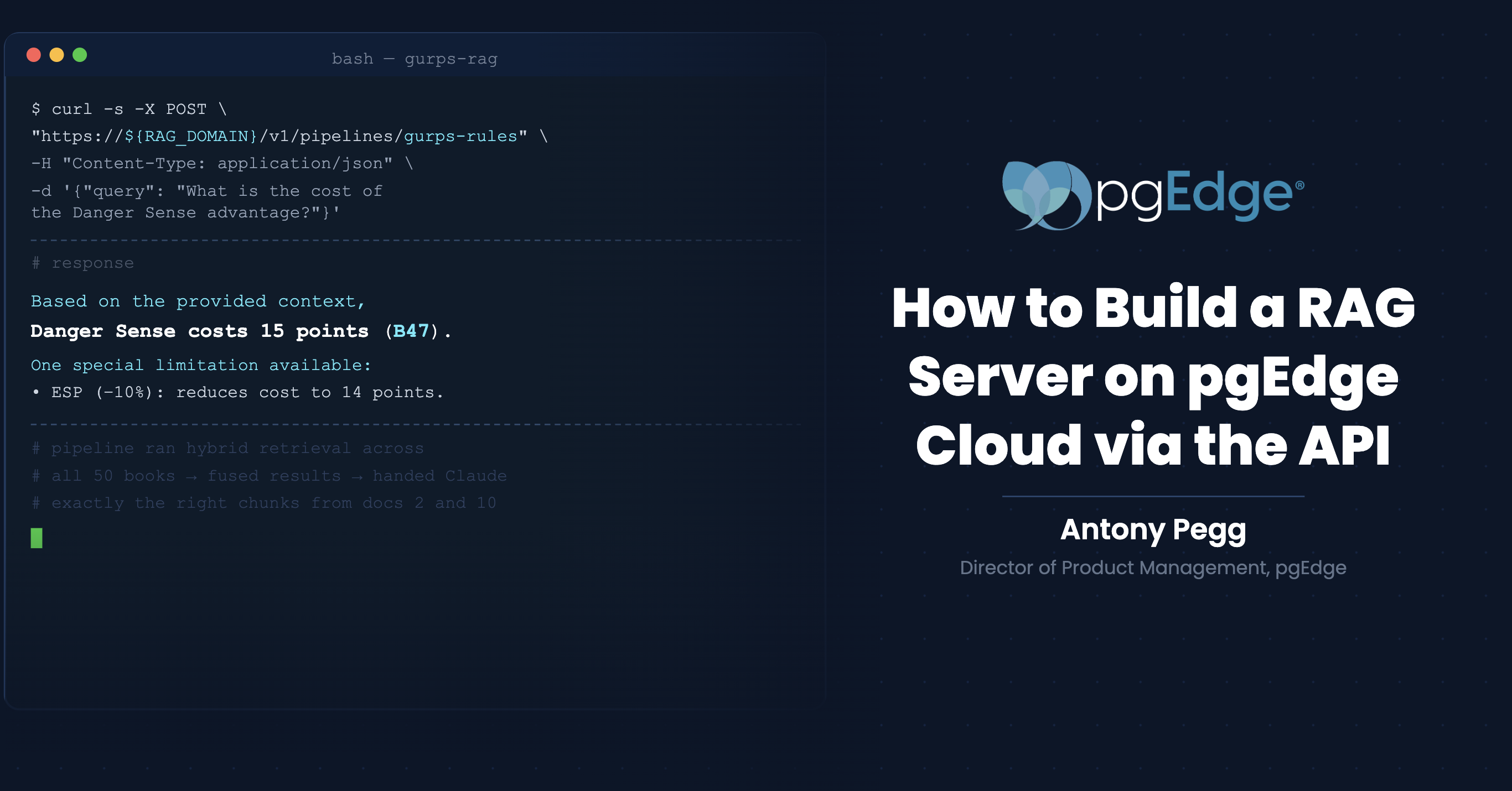The image size is (1512, 791).
Task: Click '# all 50 books' comment line
Action: pyautogui.click(x=269, y=476)
